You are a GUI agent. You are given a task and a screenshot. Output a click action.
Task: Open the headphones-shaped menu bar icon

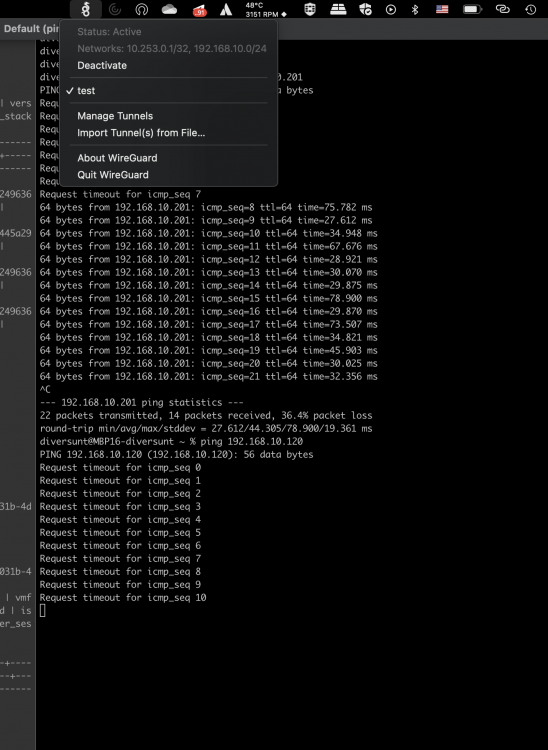[142, 9]
